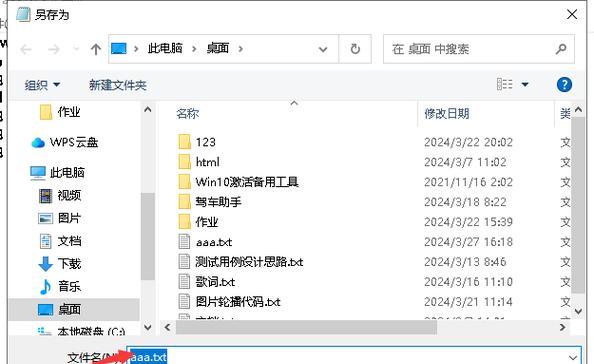Sort by the 修改日期 column header
The height and width of the screenshot is (364, 594).
(x=447, y=113)
